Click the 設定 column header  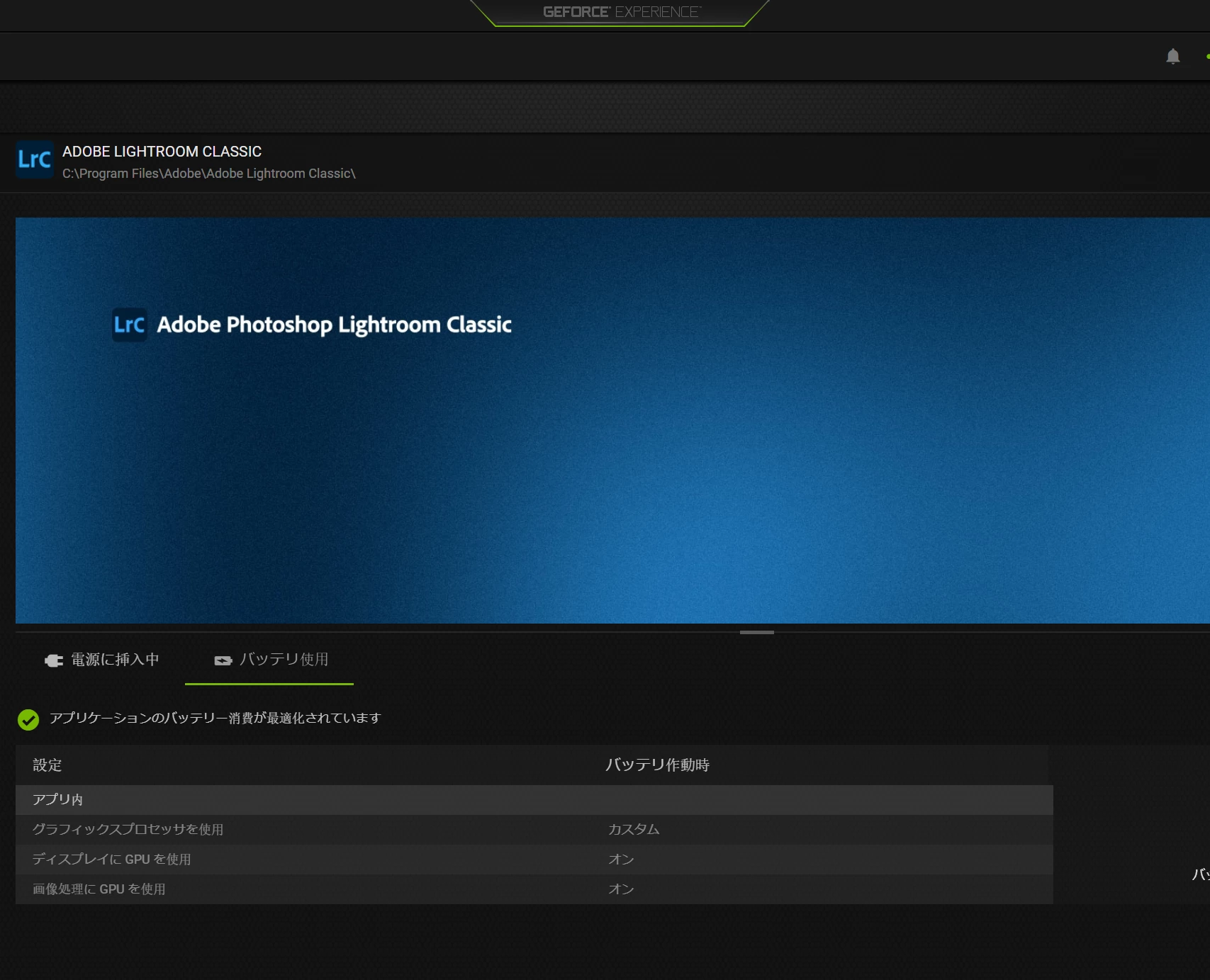tap(47, 765)
